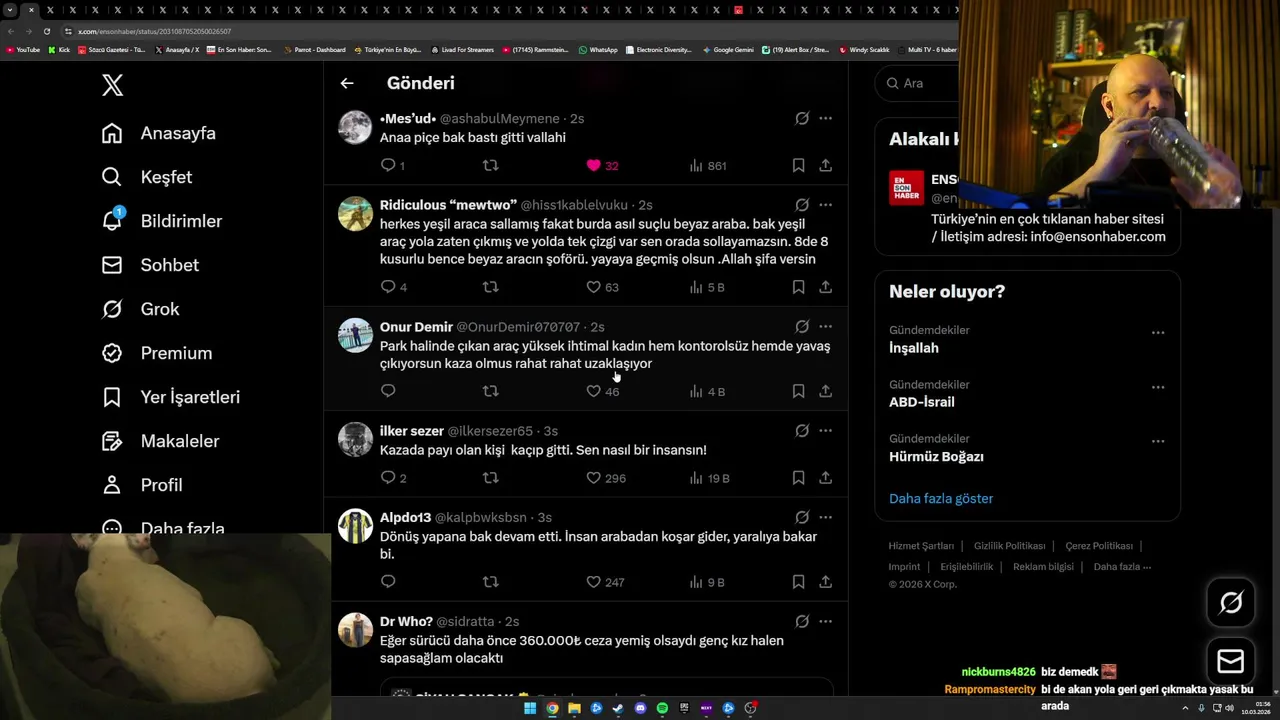1280x720 pixels.
Task: Repost the Ridiculous "mewtwo" tweet
Action: (x=490, y=287)
